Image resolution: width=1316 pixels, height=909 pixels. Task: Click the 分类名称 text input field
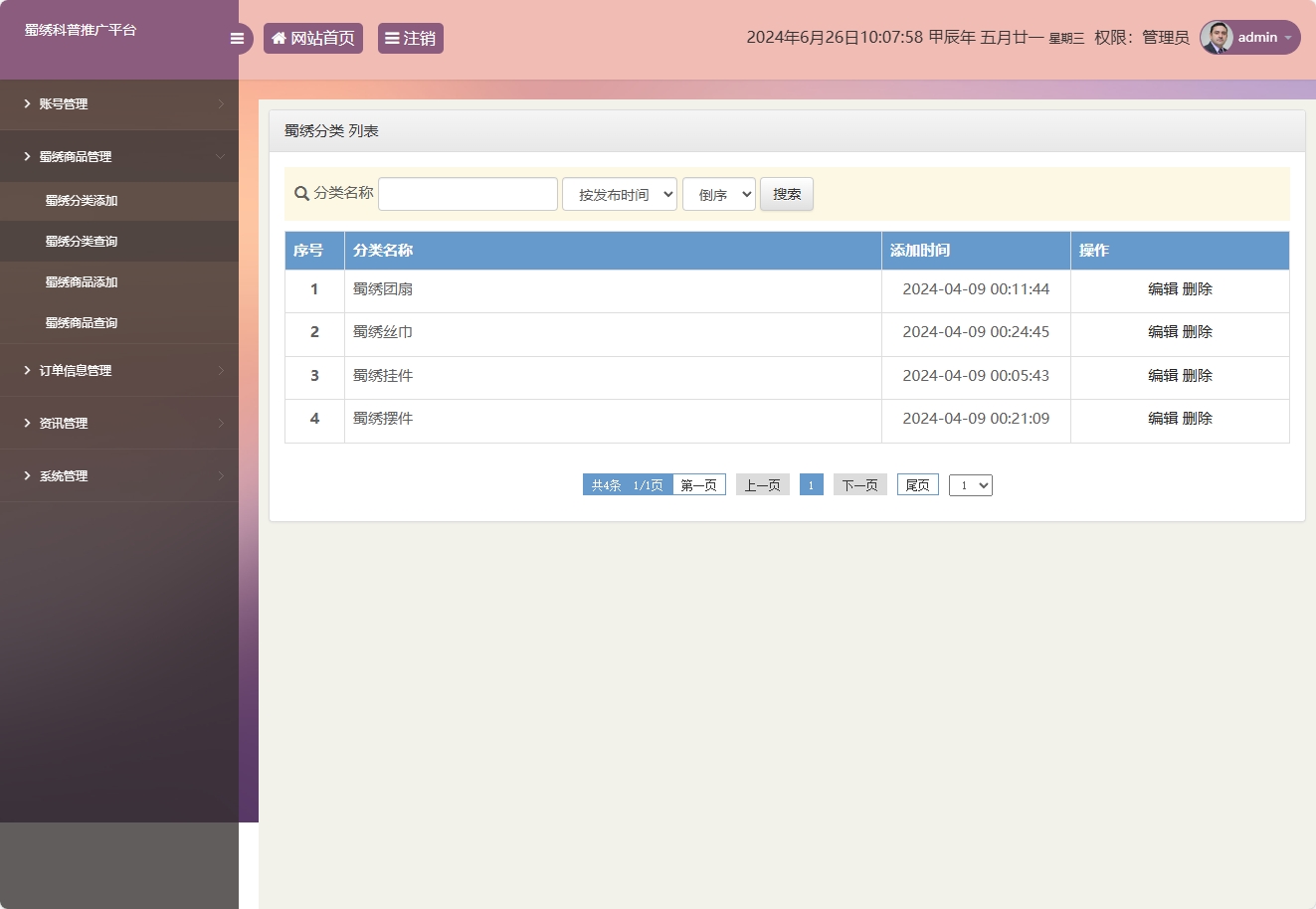(x=467, y=193)
